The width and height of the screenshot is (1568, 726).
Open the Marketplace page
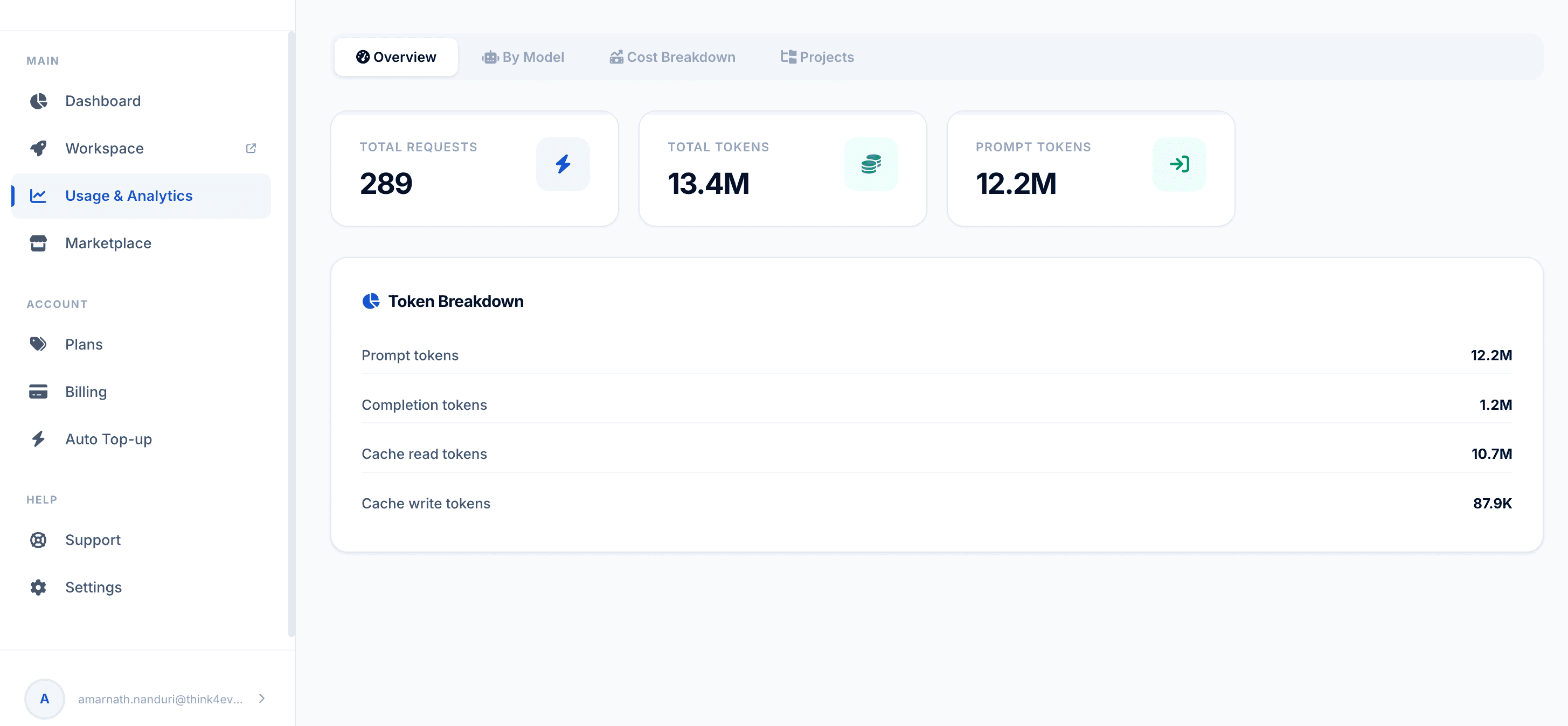tap(141, 243)
